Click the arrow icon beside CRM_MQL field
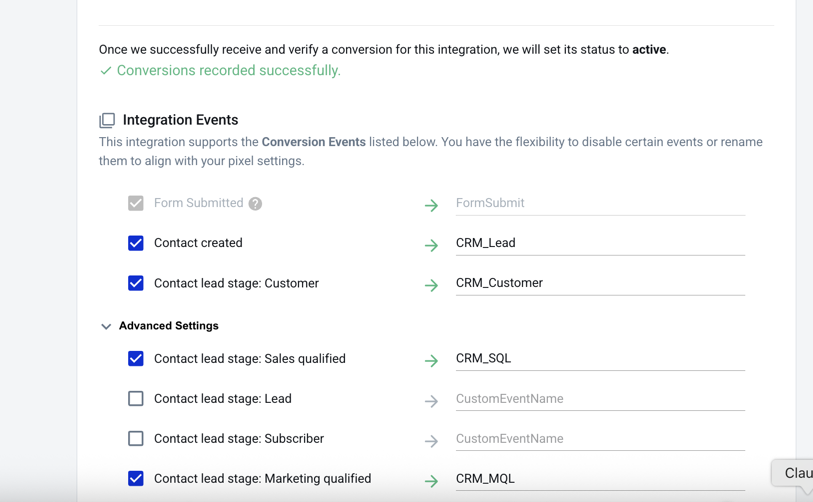The width and height of the screenshot is (813, 502). (x=431, y=480)
